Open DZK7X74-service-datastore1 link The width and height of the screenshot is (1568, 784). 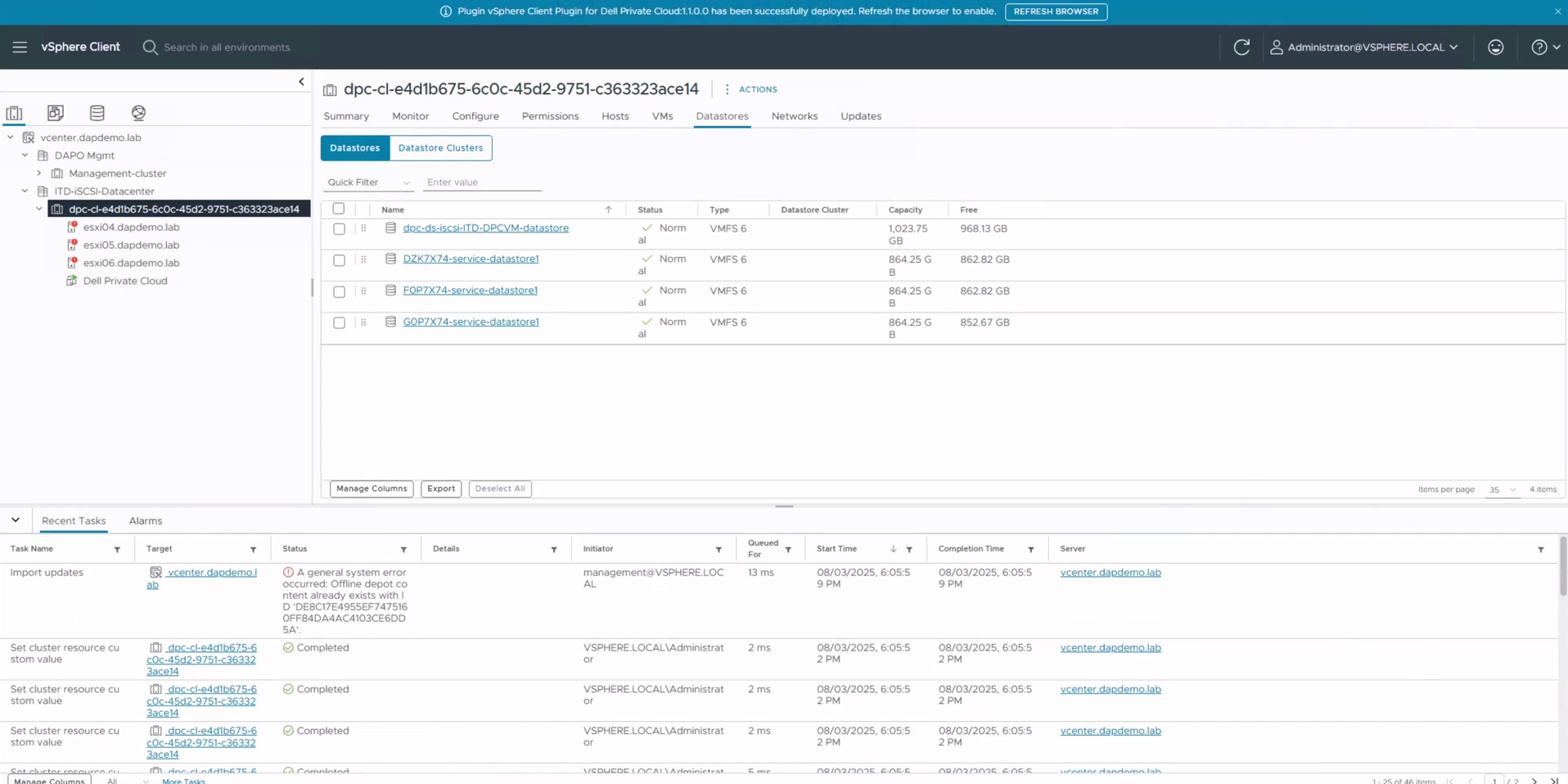tap(471, 259)
